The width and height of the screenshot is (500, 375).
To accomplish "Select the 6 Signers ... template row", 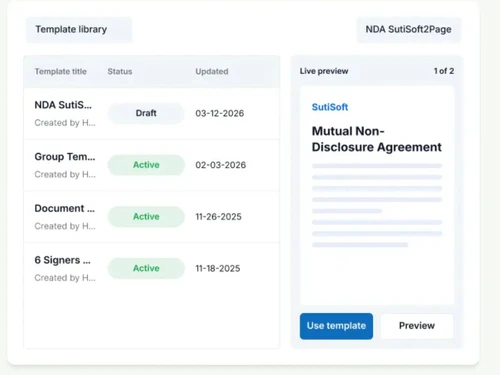I will click(x=152, y=268).
